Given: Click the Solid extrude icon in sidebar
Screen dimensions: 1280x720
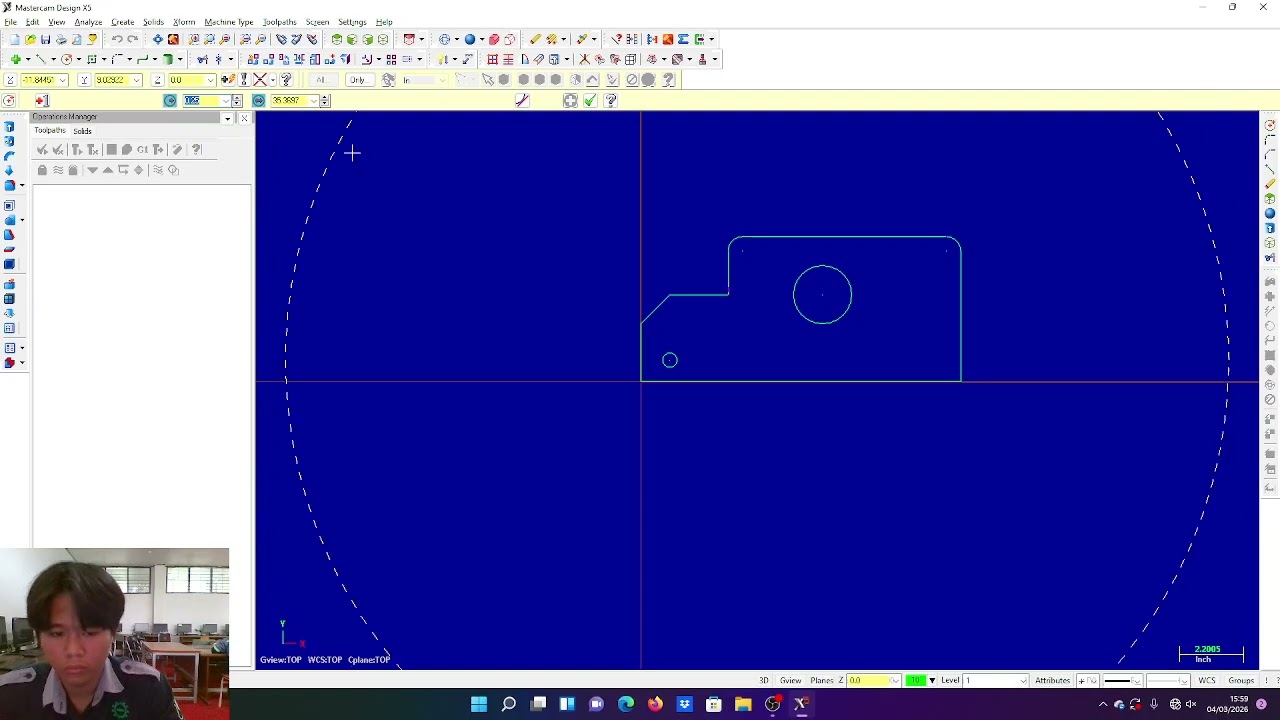Looking at the screenshot, I should (x=9, y=127).
